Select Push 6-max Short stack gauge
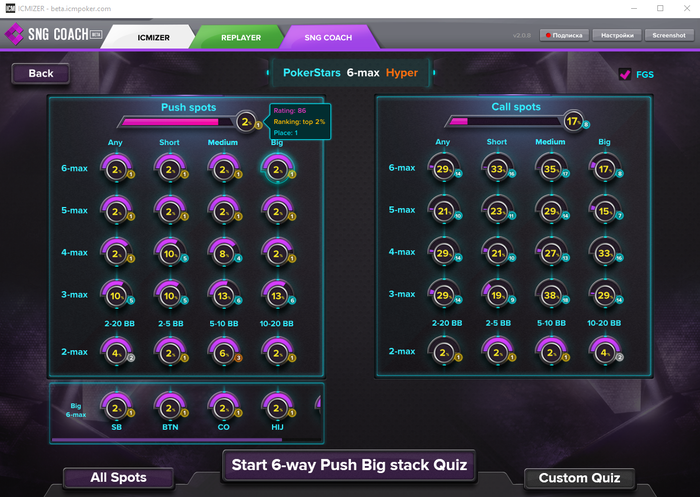This screenshot has height=497, width=700. [x=171, y=169]
